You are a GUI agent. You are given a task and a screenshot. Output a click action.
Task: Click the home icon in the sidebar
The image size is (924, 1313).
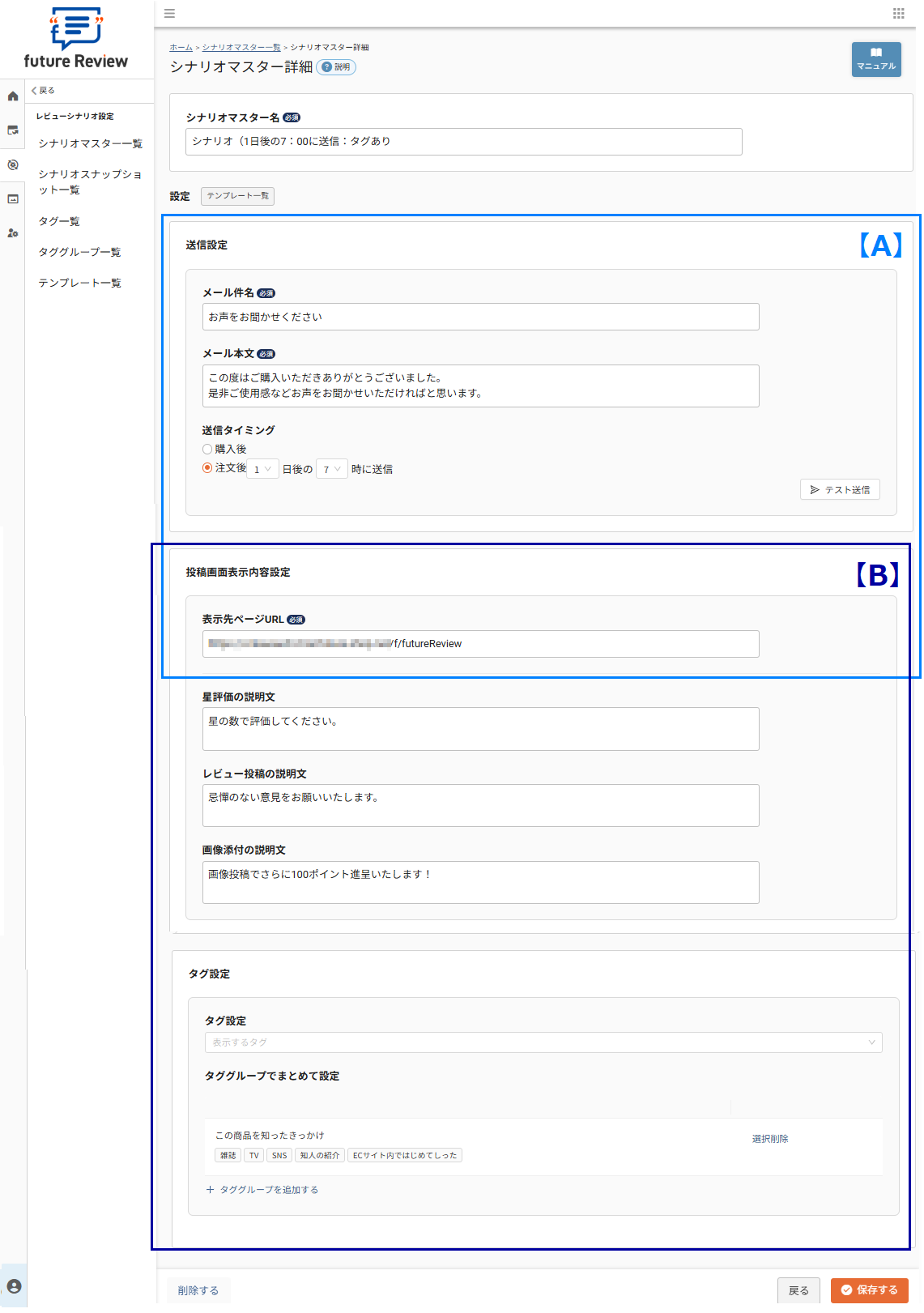pyautogui.click(x=13, y=96)
